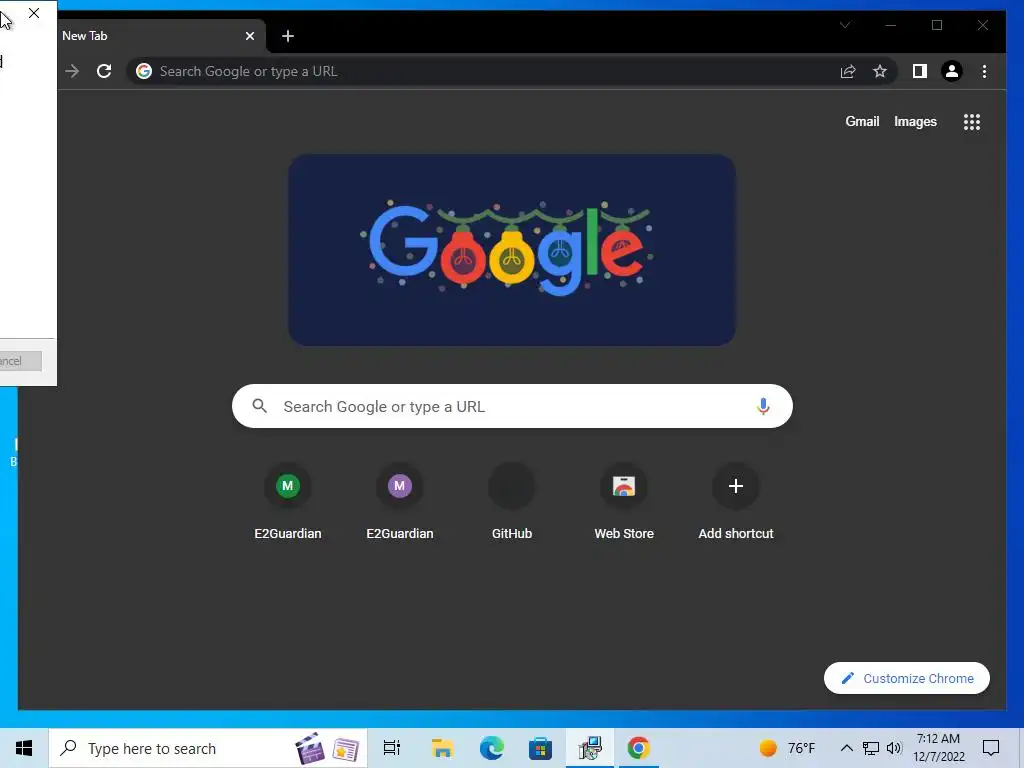Bookmark this tab with the star icon
The height and width of the screenshot is (768, 1024).
click(x=880, y=71)
